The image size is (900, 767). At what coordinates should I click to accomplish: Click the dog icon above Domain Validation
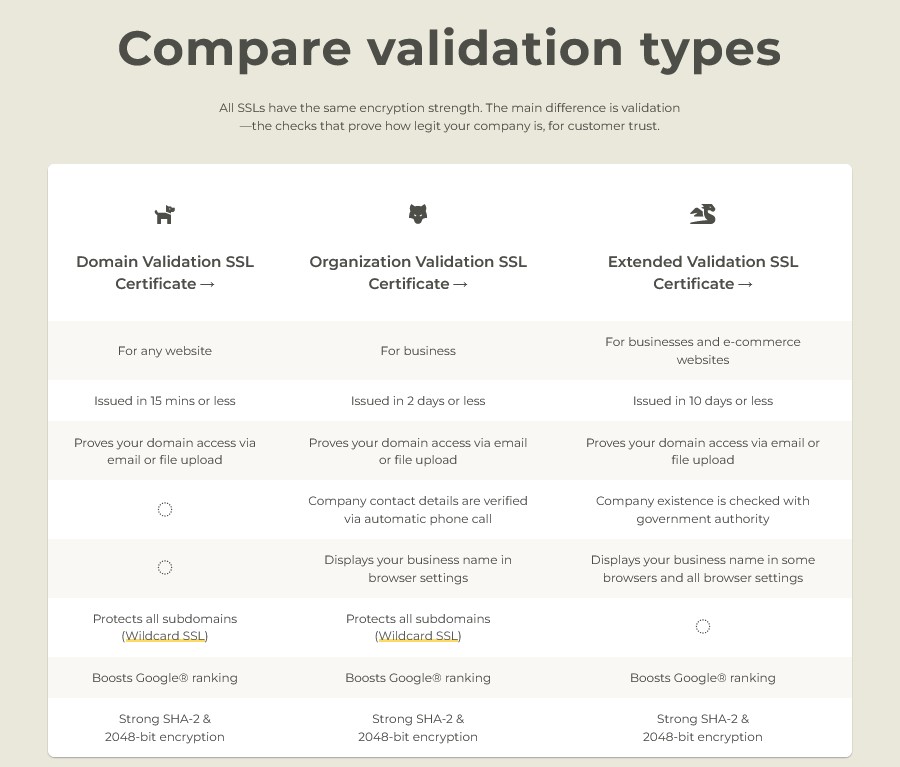(165, 215)
